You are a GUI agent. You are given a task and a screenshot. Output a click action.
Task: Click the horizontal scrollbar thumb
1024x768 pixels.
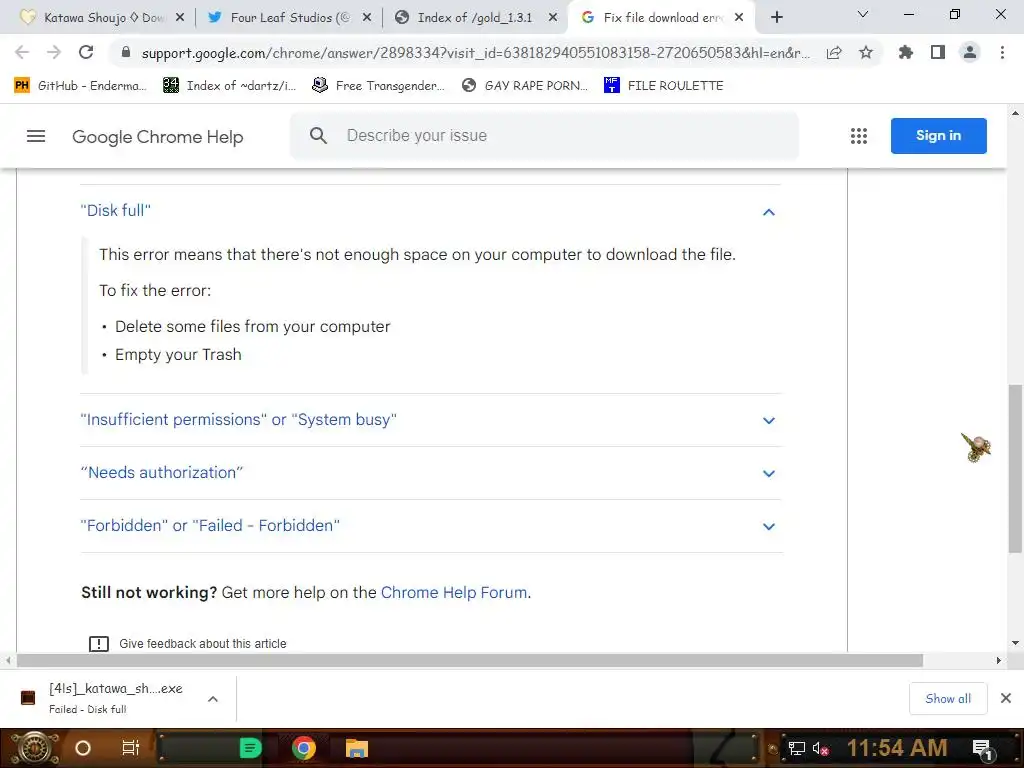(x=470, y=661)
